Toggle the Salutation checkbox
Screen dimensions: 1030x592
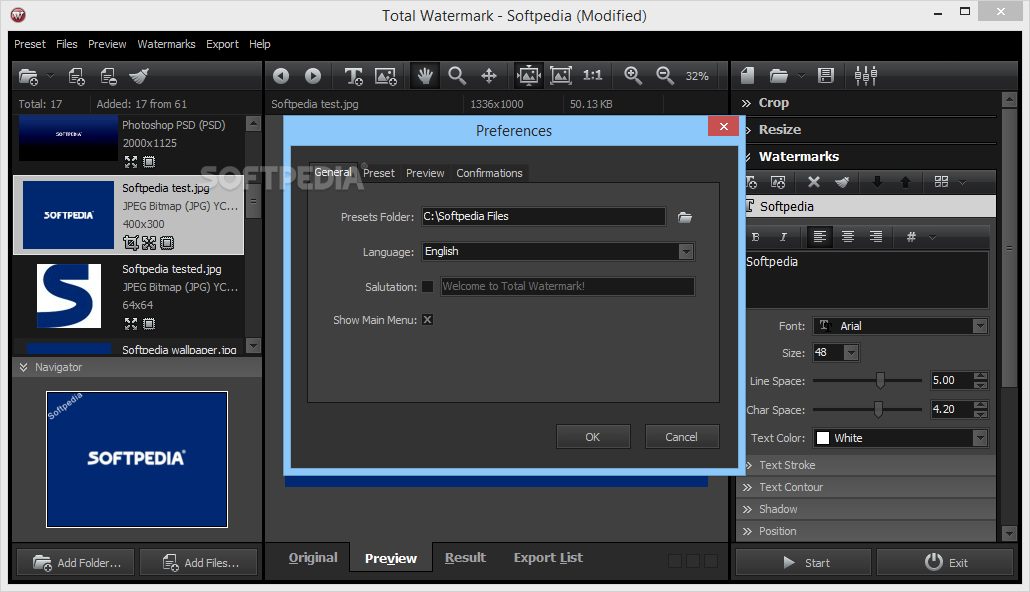[428, 286]
